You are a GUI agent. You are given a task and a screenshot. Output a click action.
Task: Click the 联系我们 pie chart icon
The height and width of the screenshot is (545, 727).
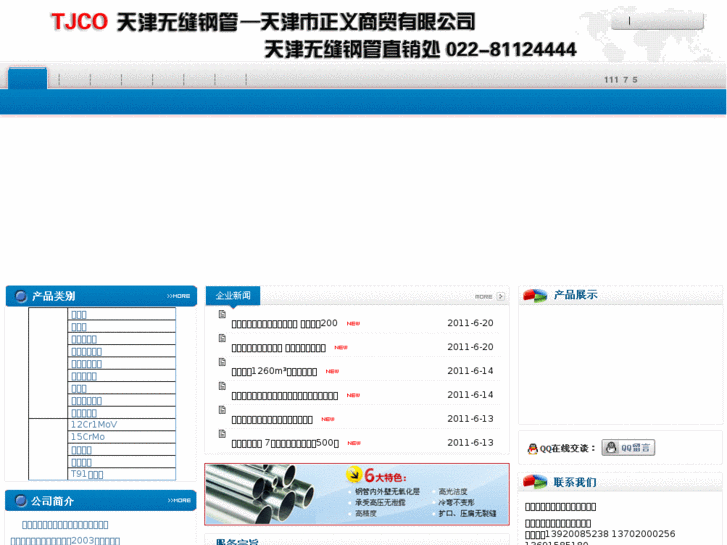[x=535, y=482]
